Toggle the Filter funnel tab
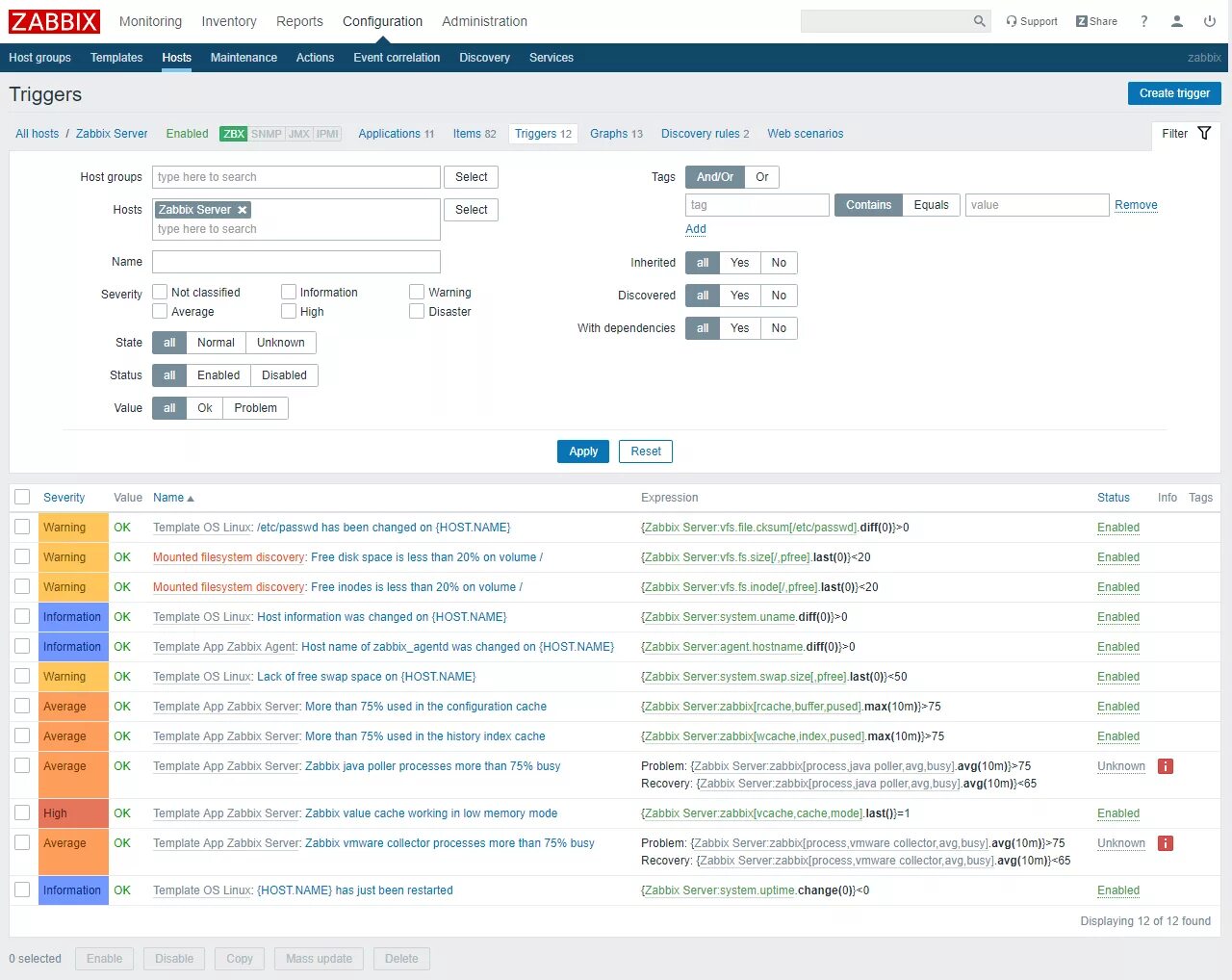The image size is (1232, 980). point(1186,134)
